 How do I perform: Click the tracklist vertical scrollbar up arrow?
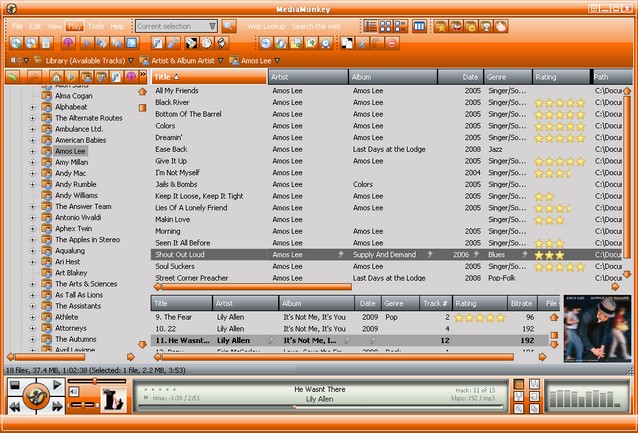(627, 91)
